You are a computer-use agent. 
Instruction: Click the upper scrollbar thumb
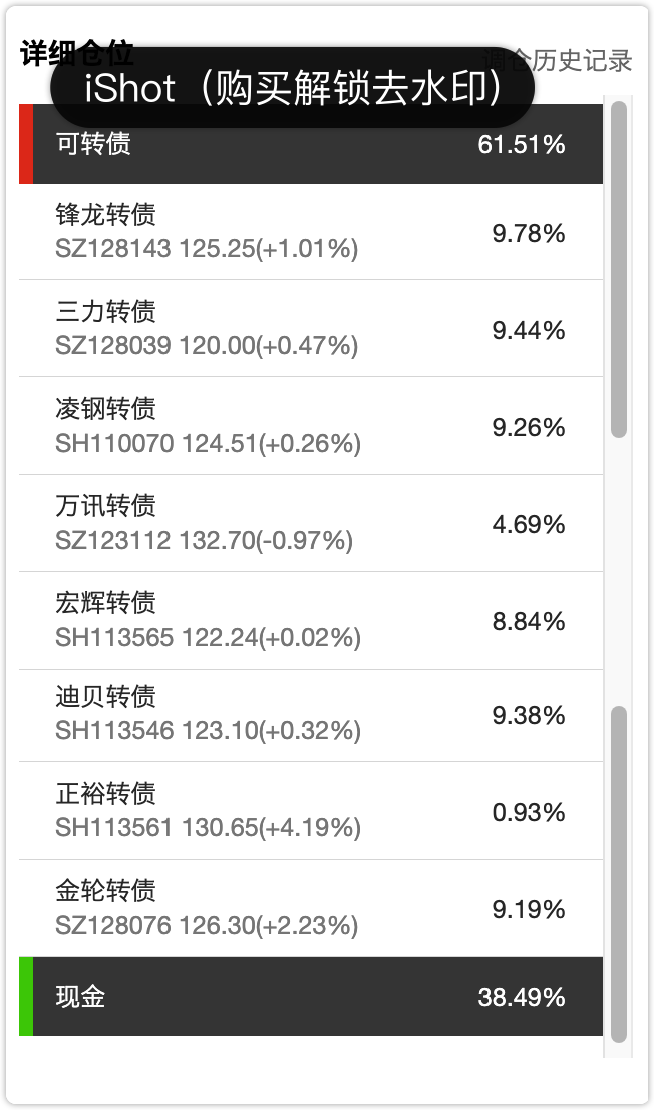619,268
